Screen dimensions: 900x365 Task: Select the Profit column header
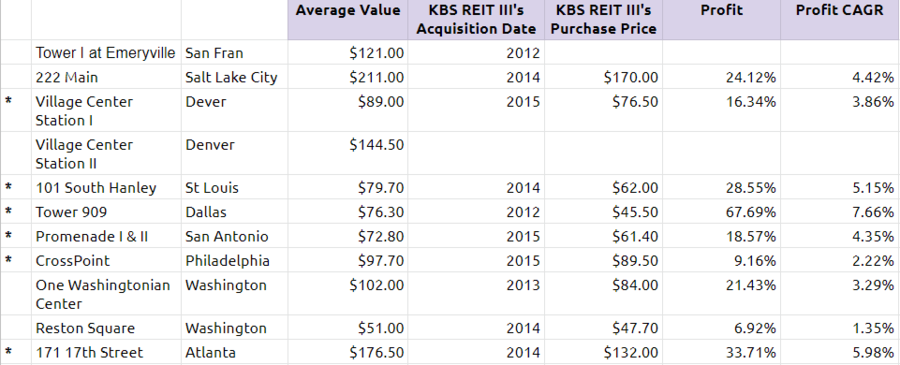coord(721,20)
